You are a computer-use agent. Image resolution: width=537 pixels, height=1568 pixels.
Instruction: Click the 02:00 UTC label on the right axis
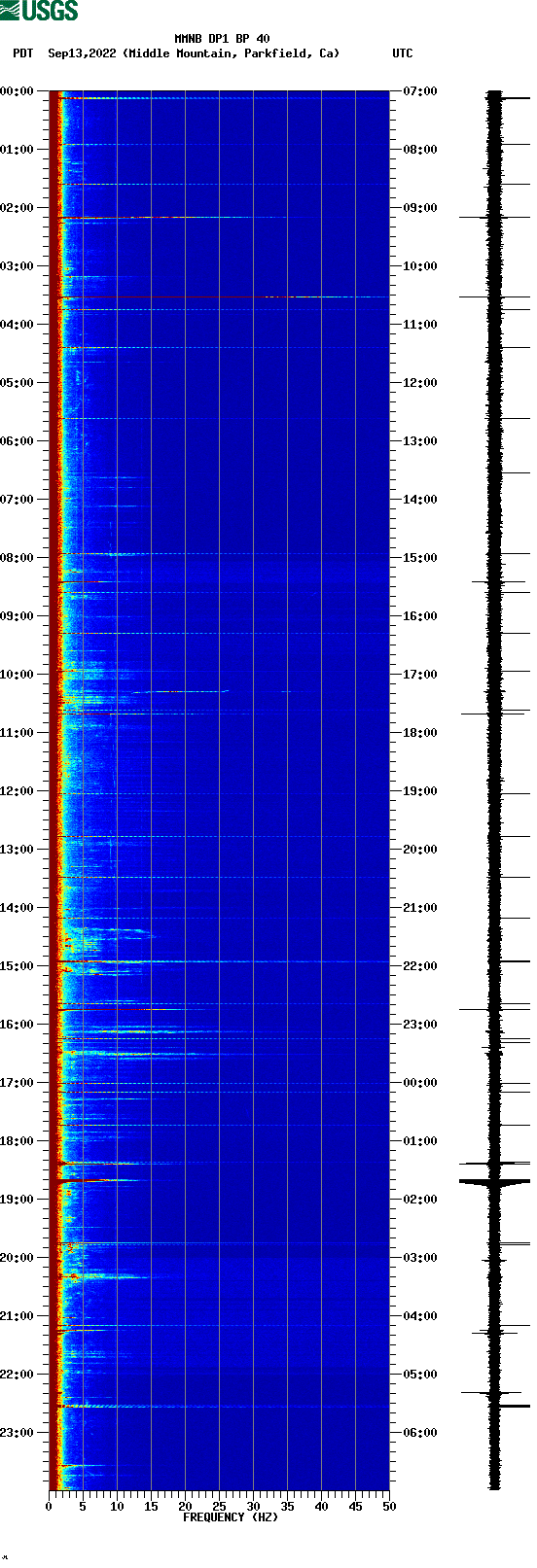pos(420,1200)
